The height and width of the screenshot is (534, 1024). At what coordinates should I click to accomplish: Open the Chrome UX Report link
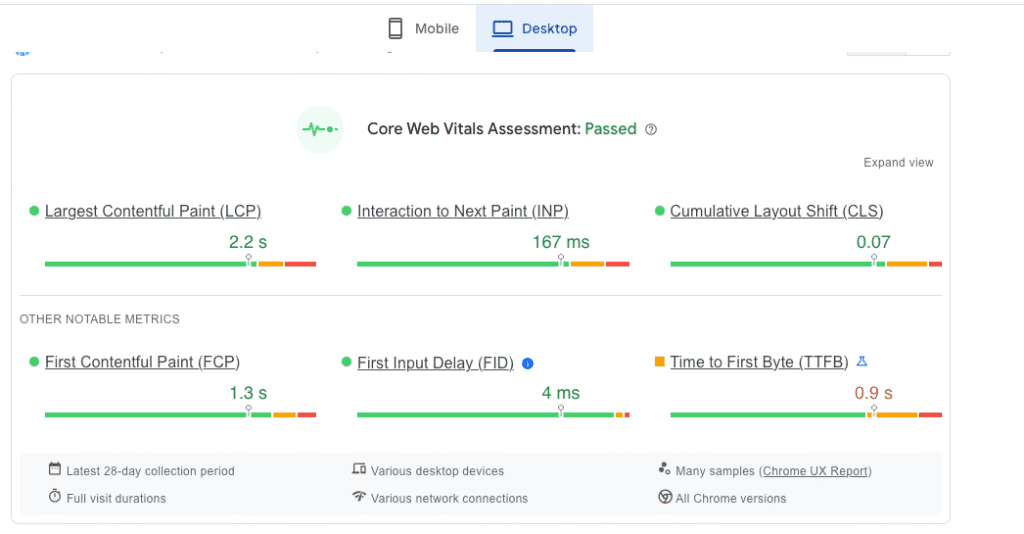816,471
